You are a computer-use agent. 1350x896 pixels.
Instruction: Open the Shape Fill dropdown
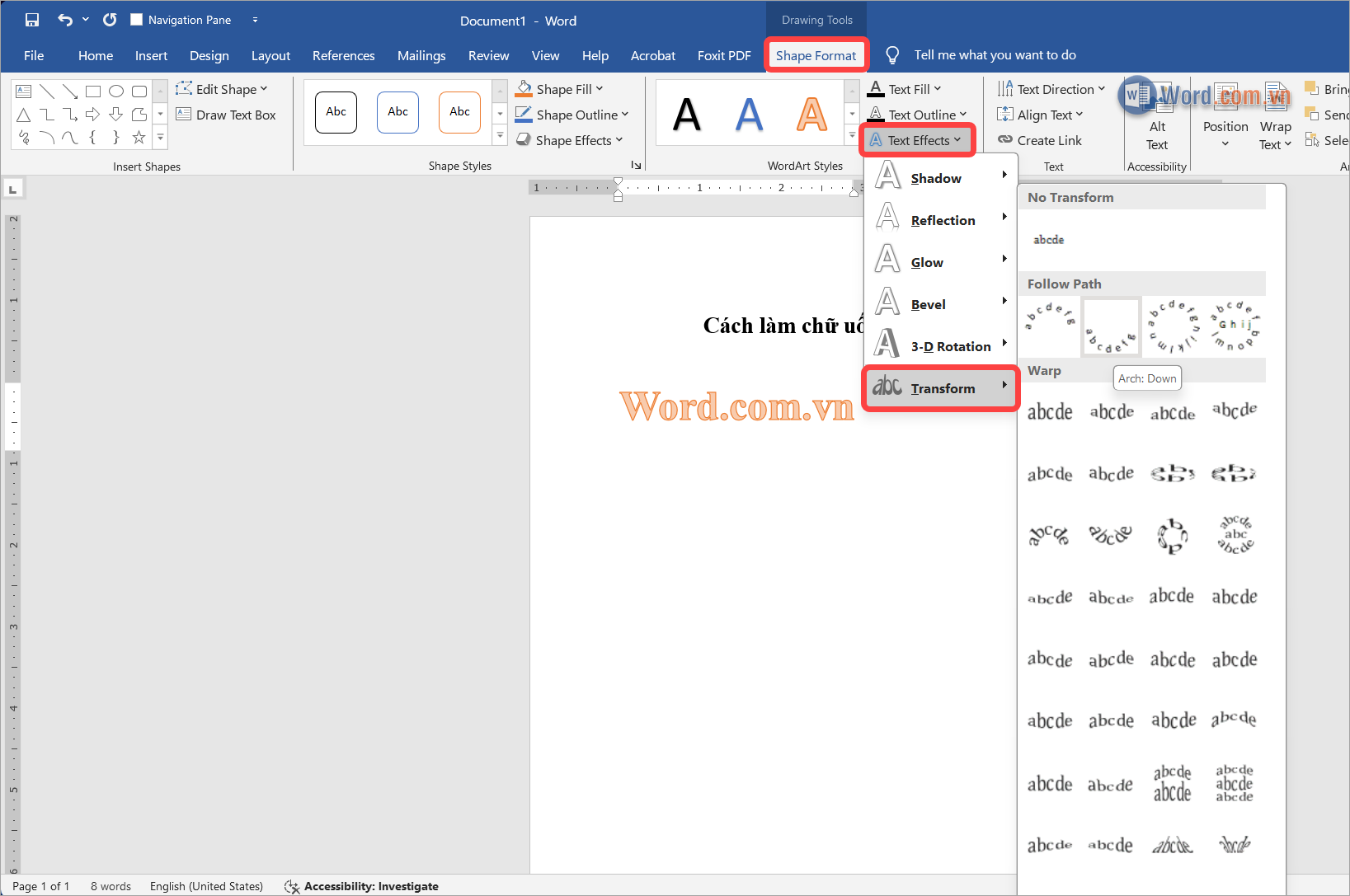pyautogui.click(x=600, y=89)
